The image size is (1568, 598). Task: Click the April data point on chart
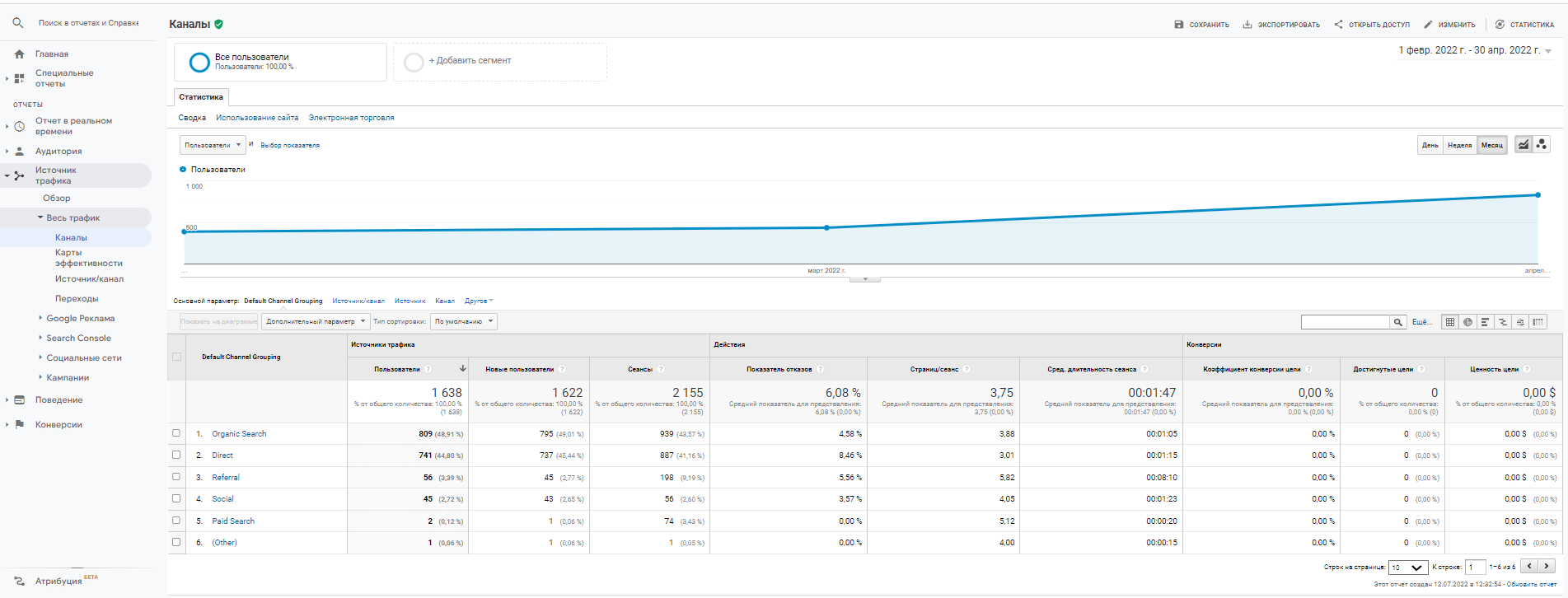[x=1538, y=195]
